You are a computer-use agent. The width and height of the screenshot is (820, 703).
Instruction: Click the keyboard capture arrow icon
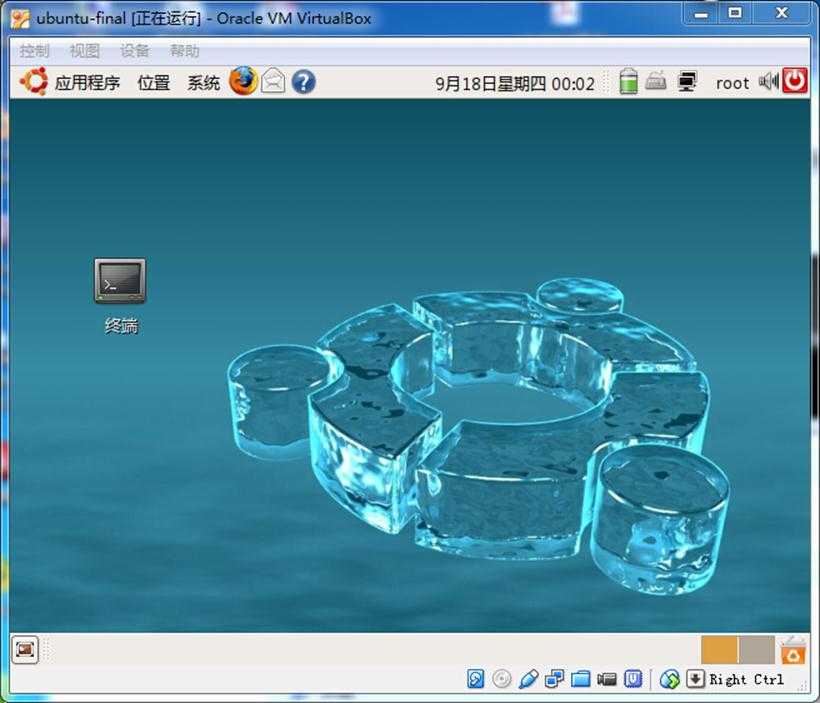(695, 679)
